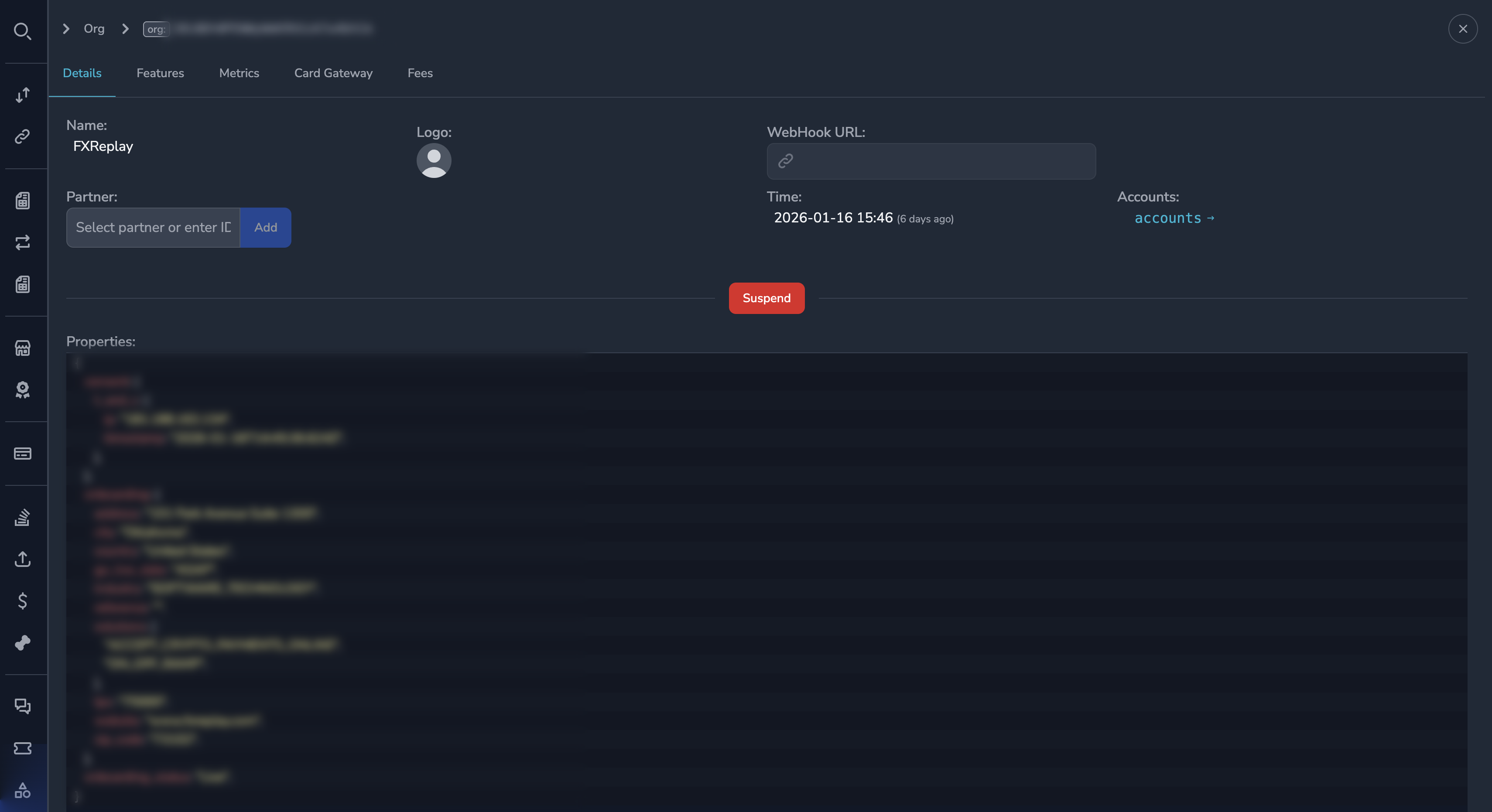Click the chain link sidebar icon
This screenshot has height=812, width=1492.
tap(23, 136)
